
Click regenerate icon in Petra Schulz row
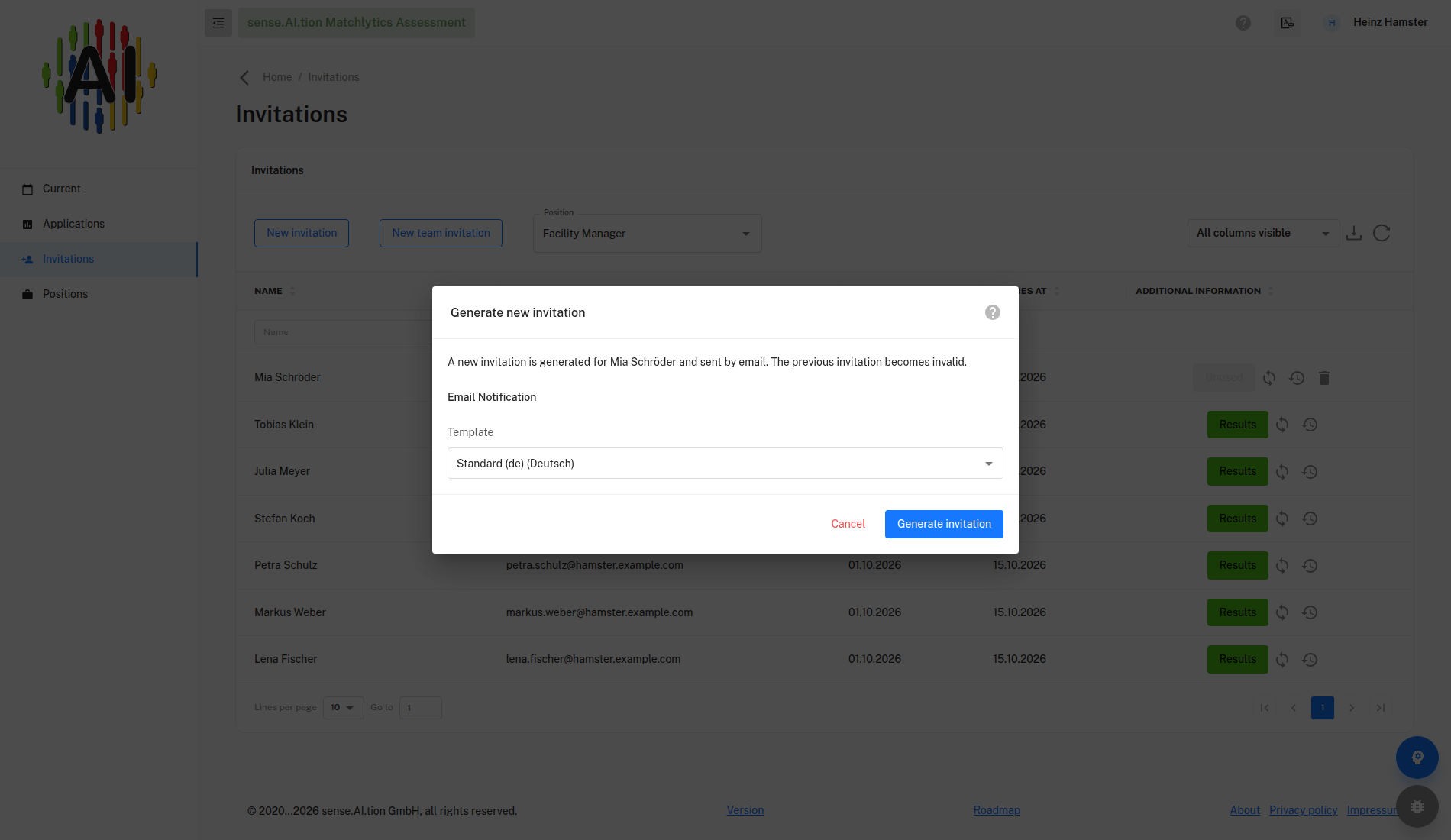tap(1282, 566)
